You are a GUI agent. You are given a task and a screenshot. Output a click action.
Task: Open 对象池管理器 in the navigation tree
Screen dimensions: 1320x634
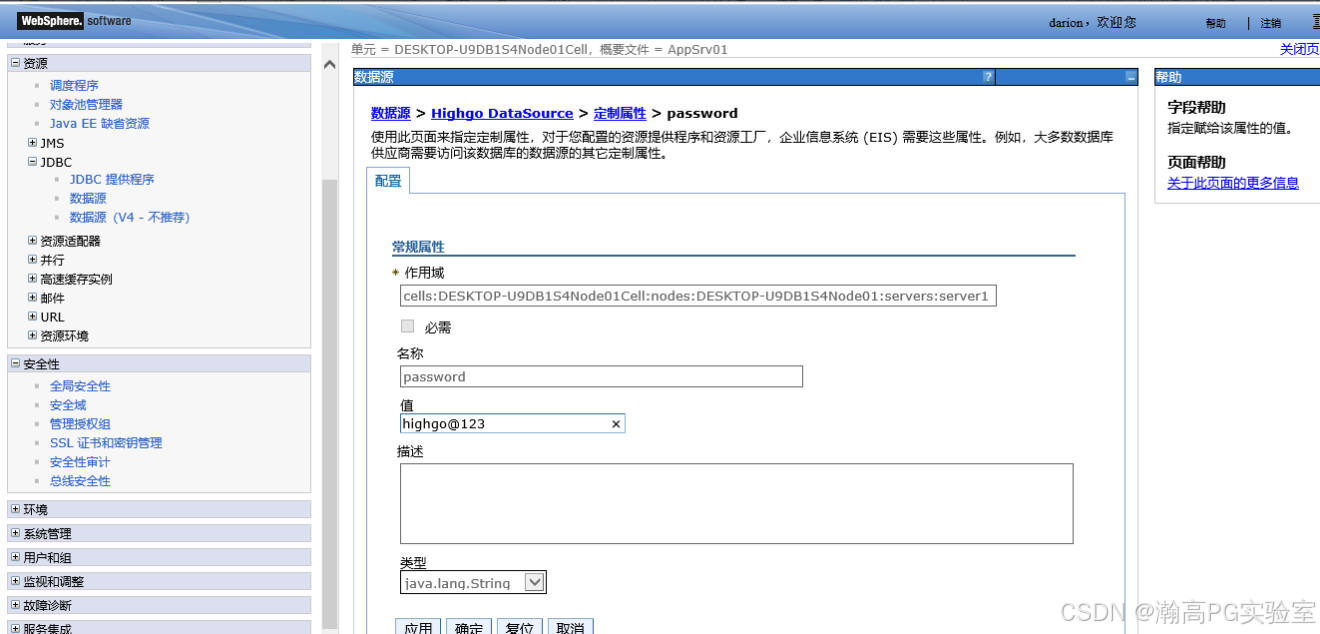[x=86, y=105]
